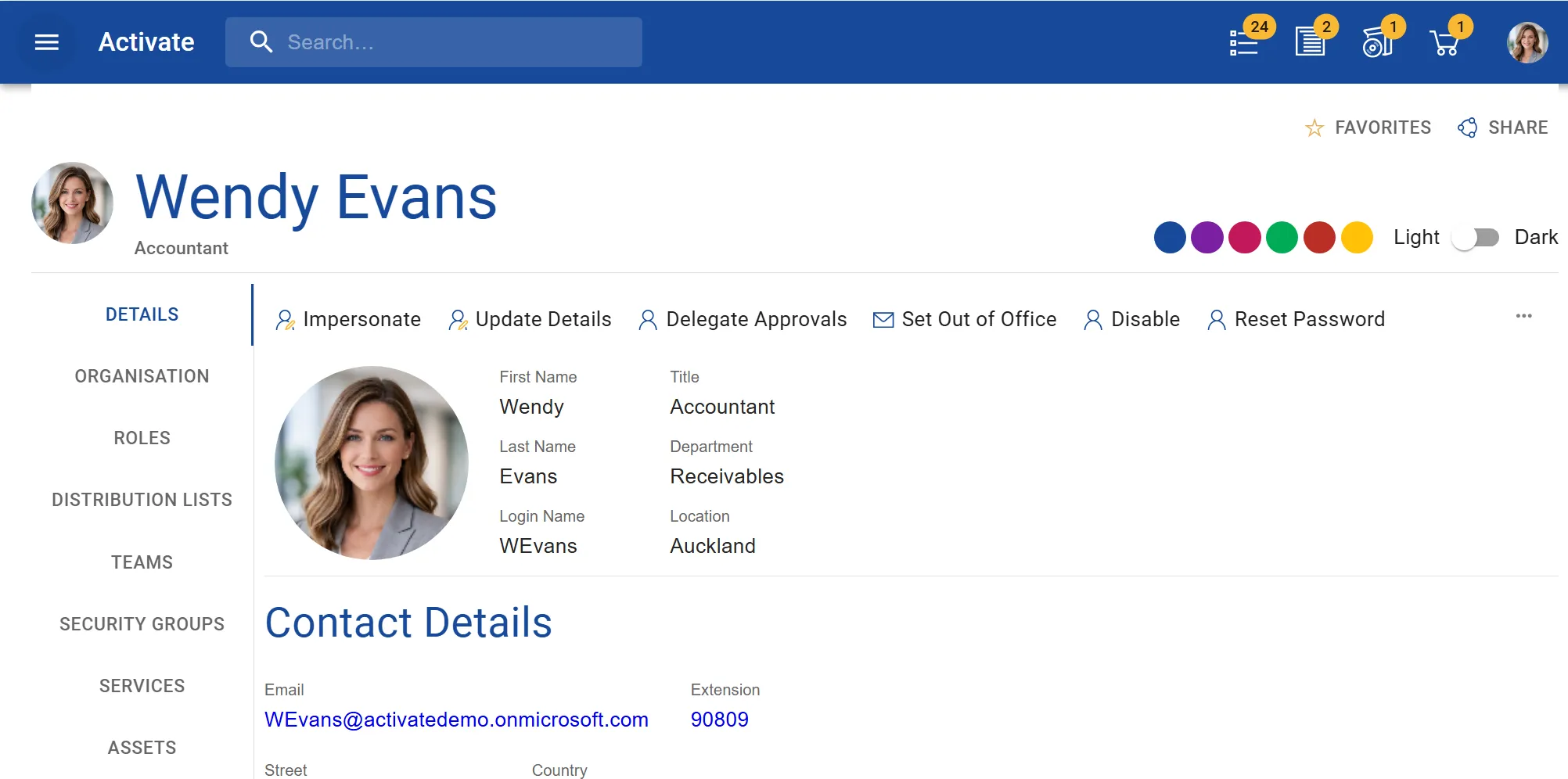Viewport: 1568px width, 779px height.
Task: Select the pink theme color
Action: pos(1245,238)
